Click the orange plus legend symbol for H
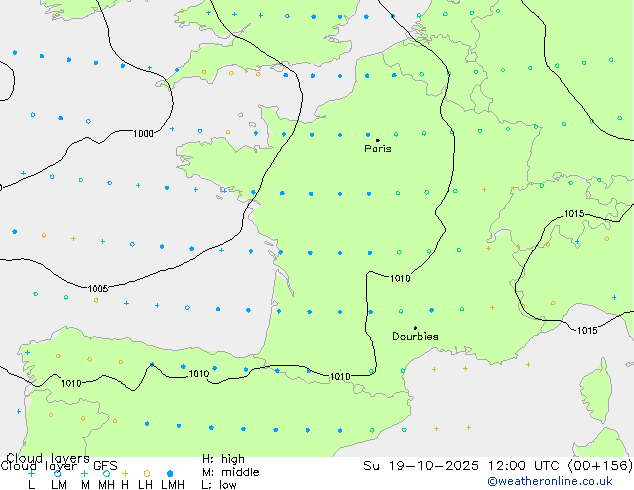This screenshot has height=490, width=634. (125, 473)
